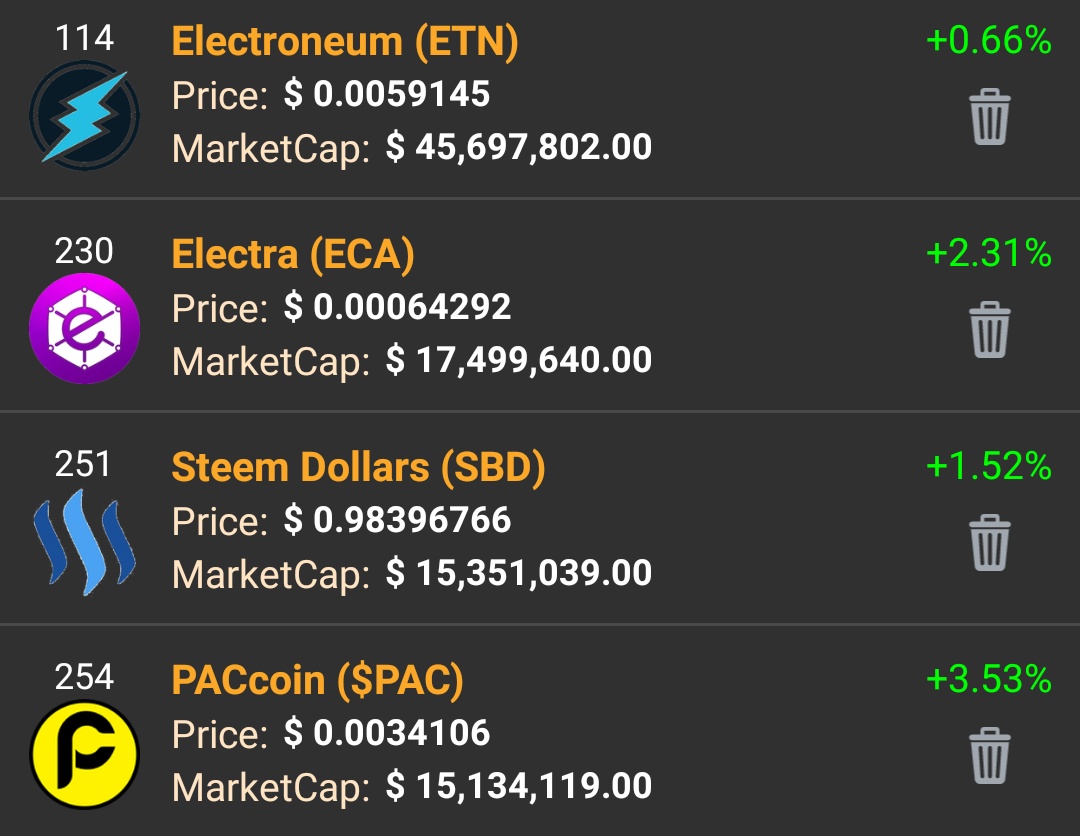Tap the Electroneum lightning bolt logo
The height and width of the screenshot is (836, 1080).
pyautogui.click(x=84, y=116)
